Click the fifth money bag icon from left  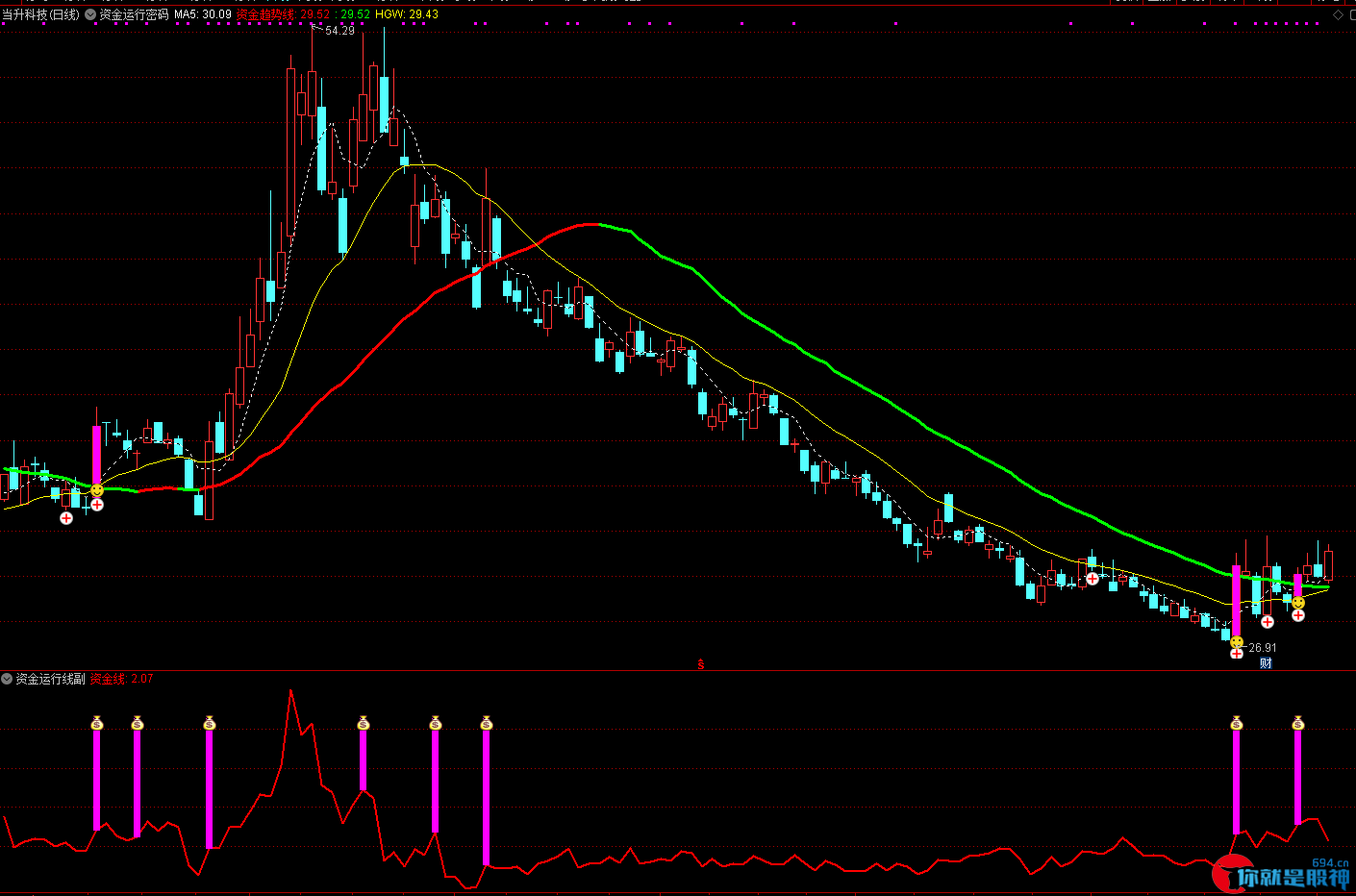click(x=435, y=723)
